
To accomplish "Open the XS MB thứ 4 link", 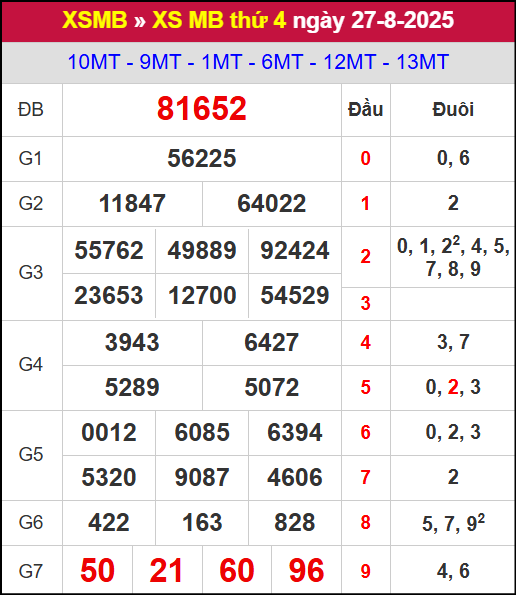I will tap(219, 20).
